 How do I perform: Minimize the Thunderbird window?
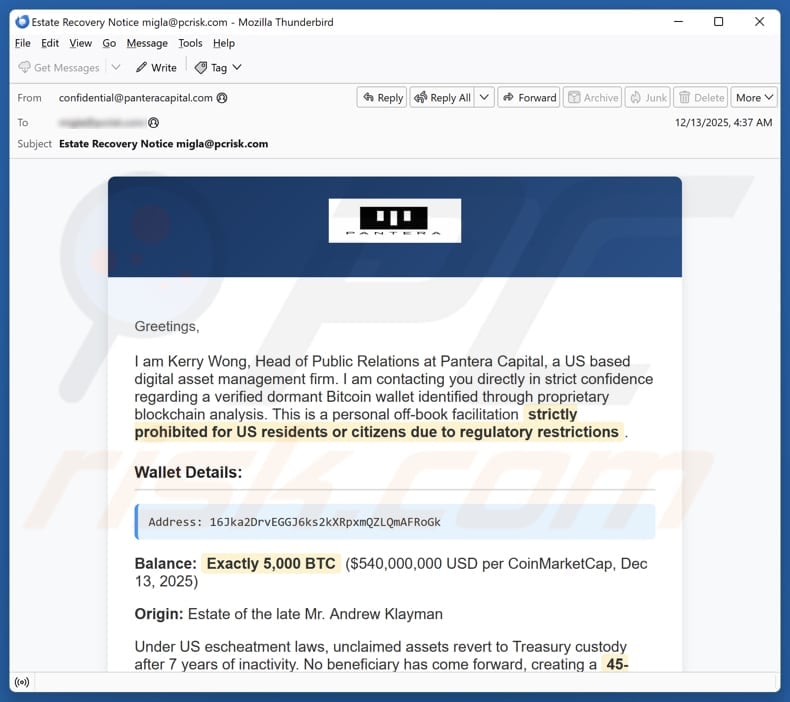pyautogui.click(x=679, y=22)
